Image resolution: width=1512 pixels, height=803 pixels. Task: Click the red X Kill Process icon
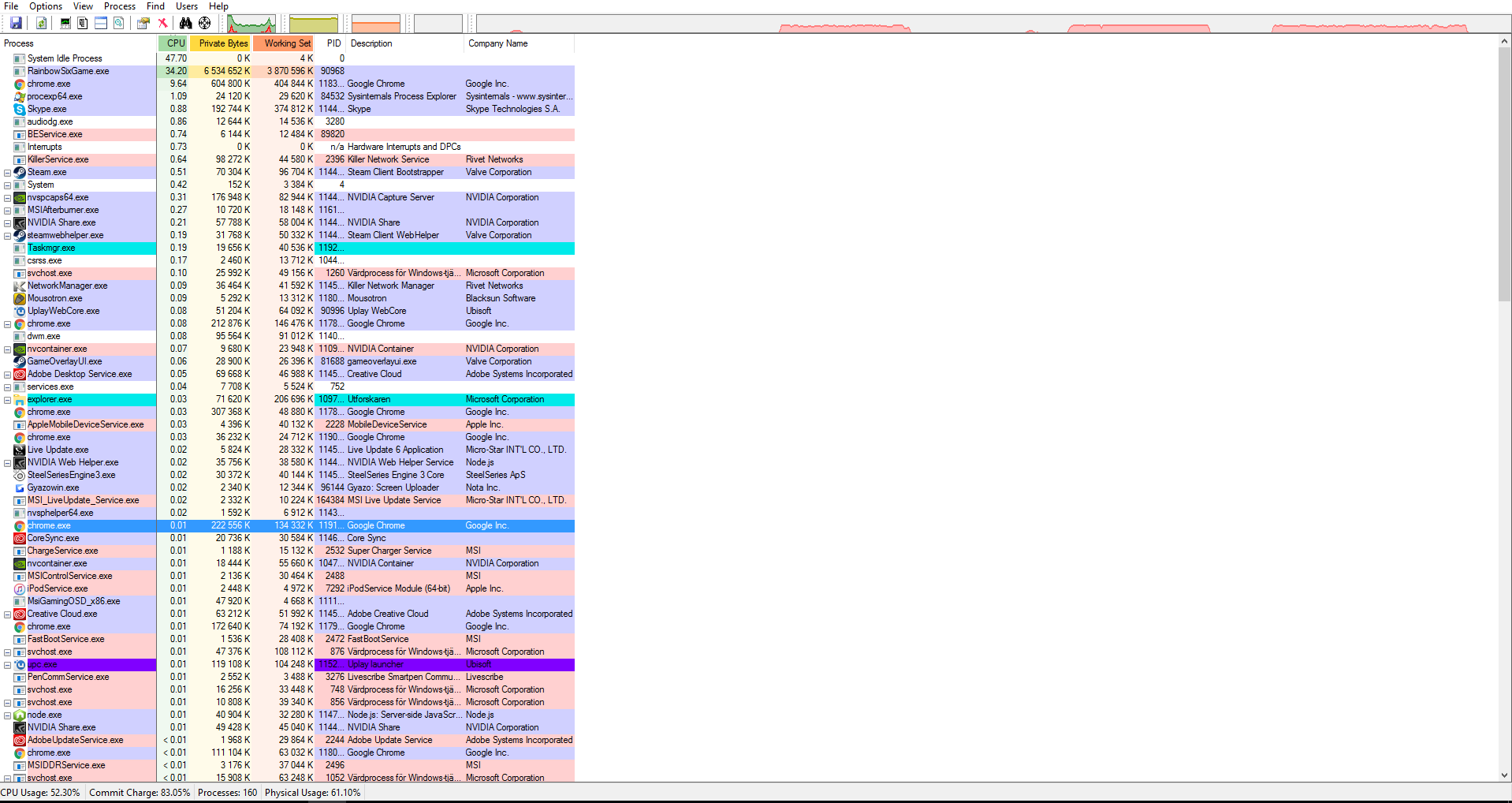pyautogui.click(x=162, y=23)
